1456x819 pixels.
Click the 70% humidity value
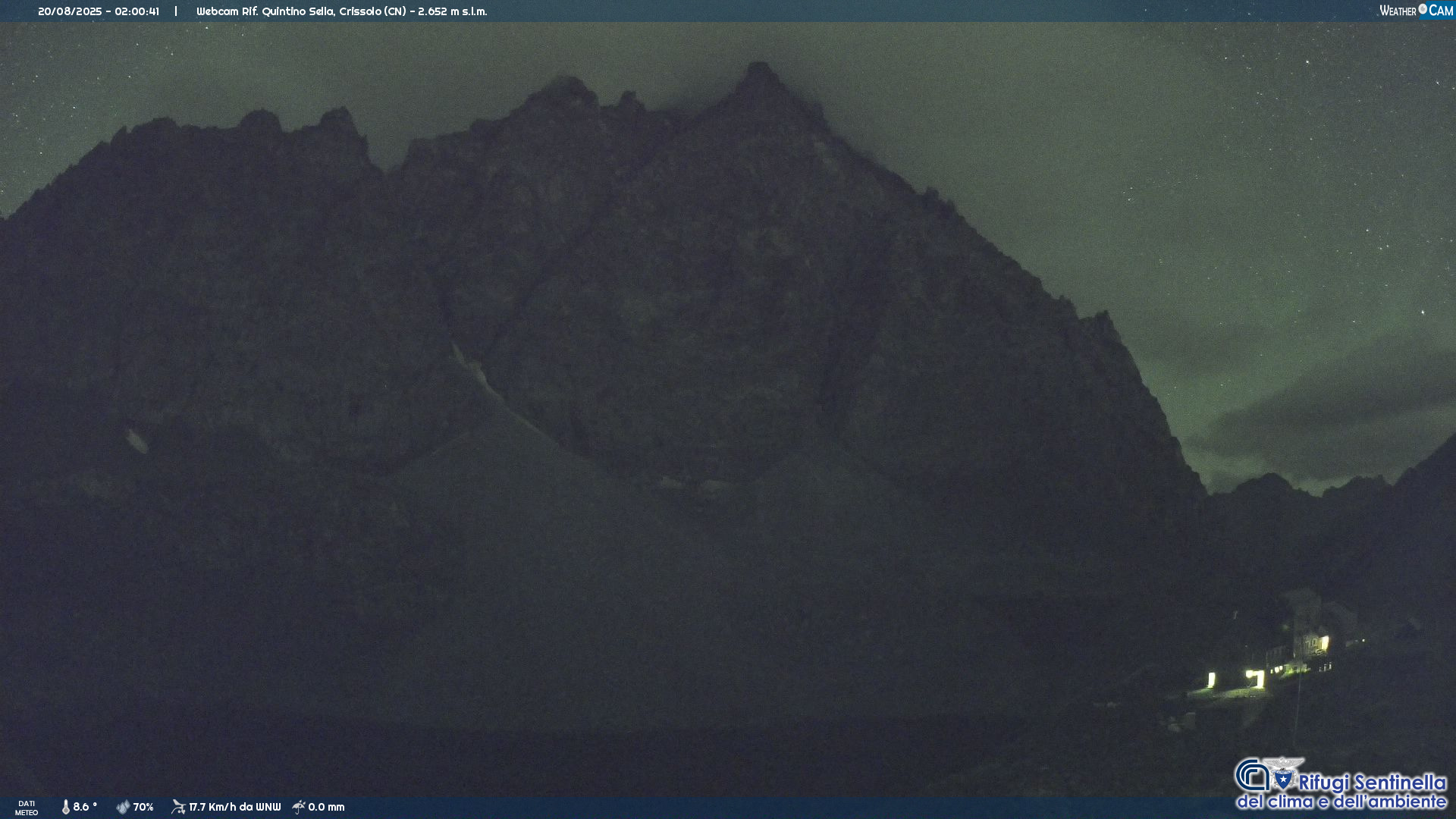[x=143, y=808]
